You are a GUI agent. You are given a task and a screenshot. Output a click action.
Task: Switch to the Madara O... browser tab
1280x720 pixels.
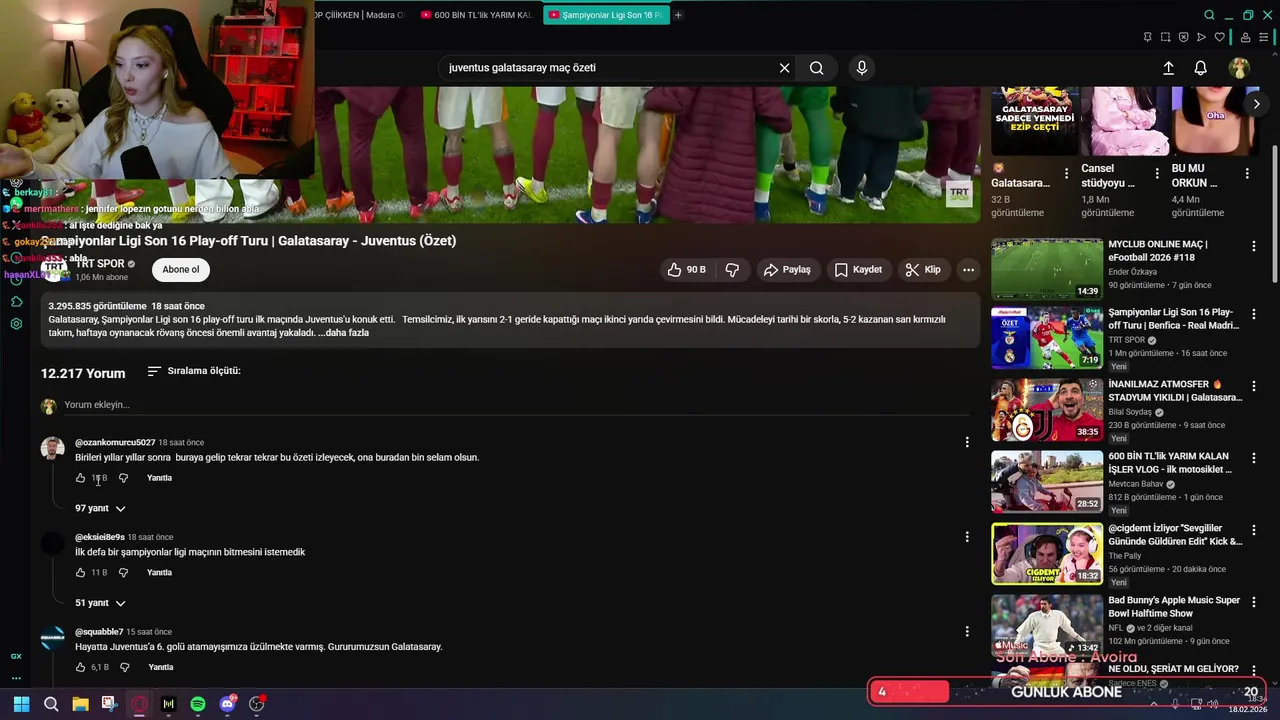point(360,15)
